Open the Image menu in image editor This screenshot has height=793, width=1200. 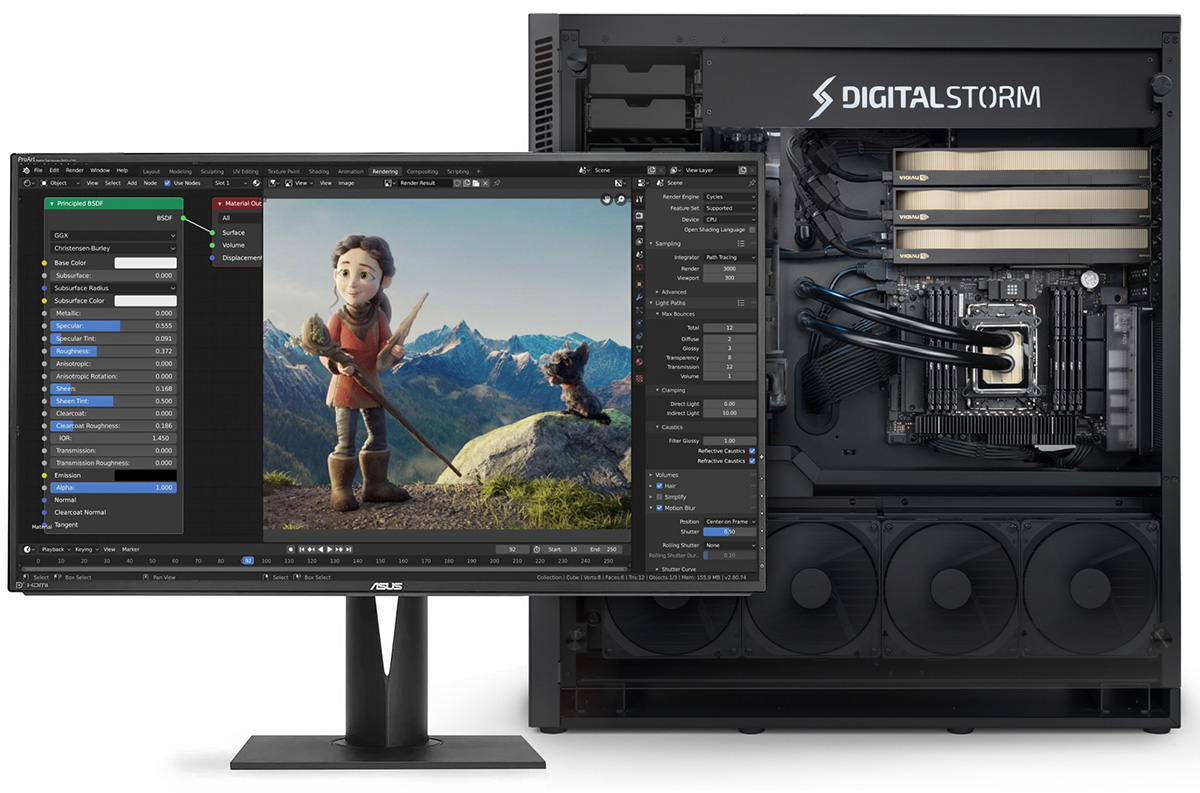click(x=346, y=183)
